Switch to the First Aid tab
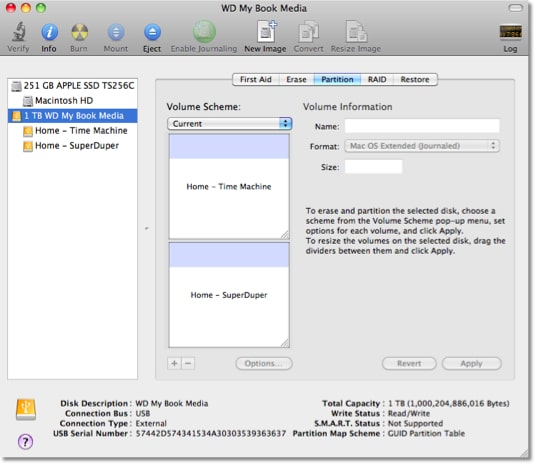 (x=256, y=79)
